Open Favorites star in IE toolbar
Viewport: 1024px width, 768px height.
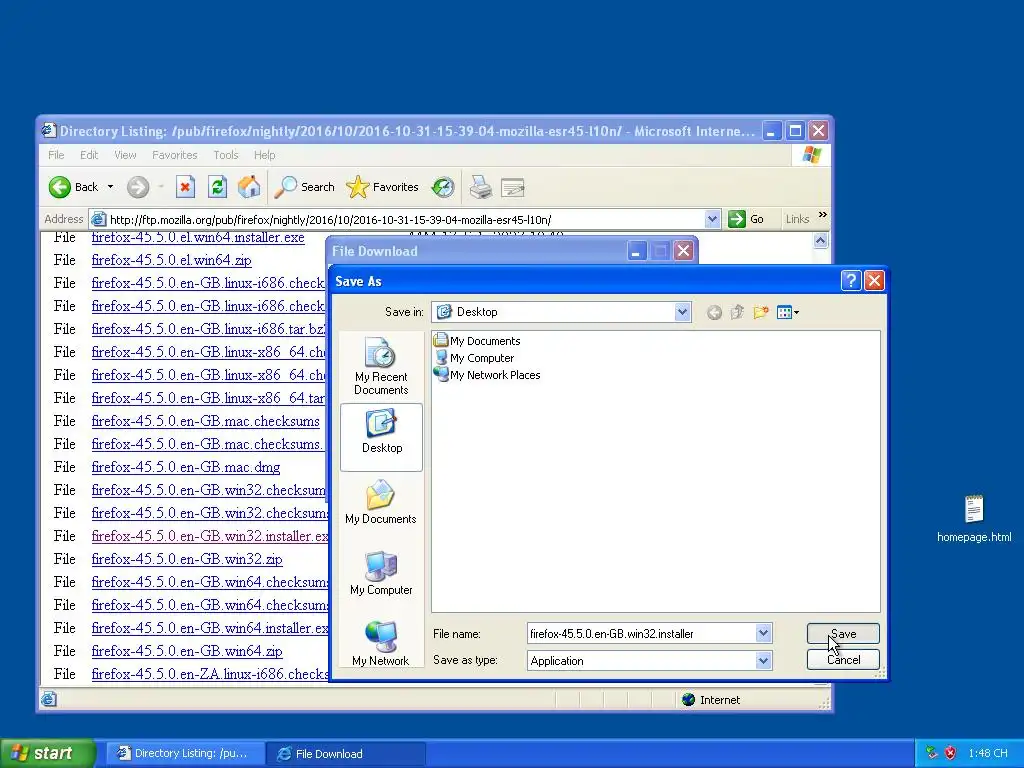382,187
